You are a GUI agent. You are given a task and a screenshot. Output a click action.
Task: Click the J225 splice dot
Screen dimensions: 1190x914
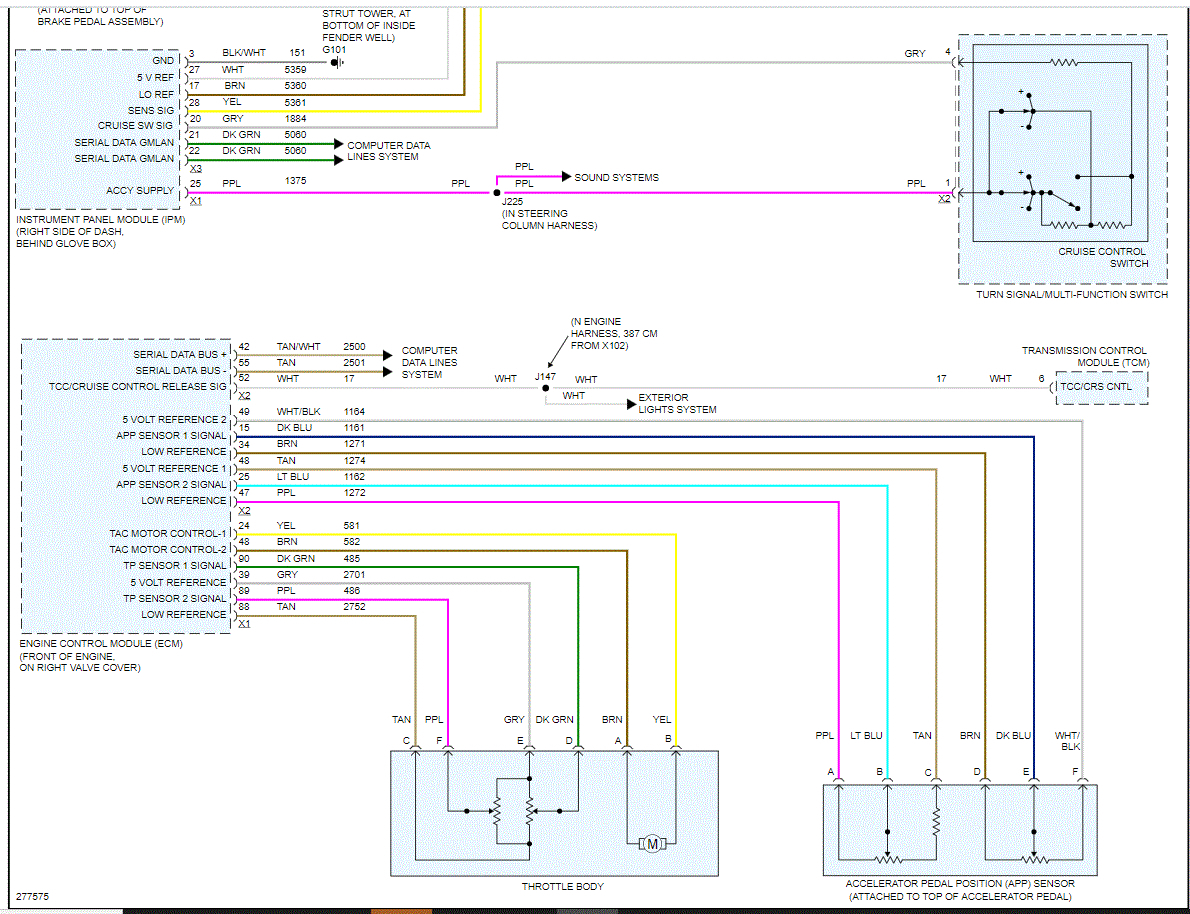coord(497,193)
